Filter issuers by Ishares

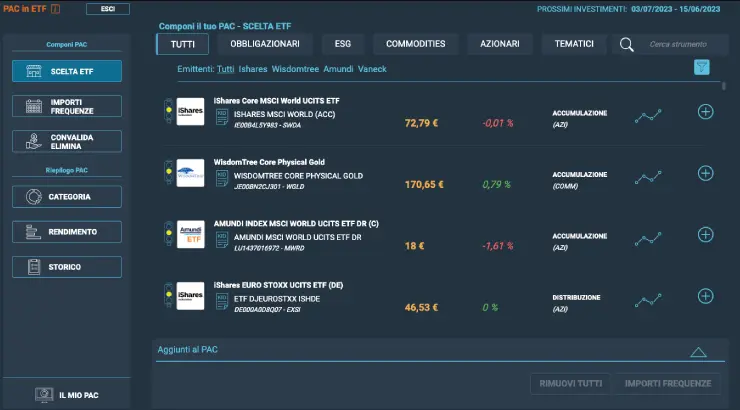coord(252,69)
